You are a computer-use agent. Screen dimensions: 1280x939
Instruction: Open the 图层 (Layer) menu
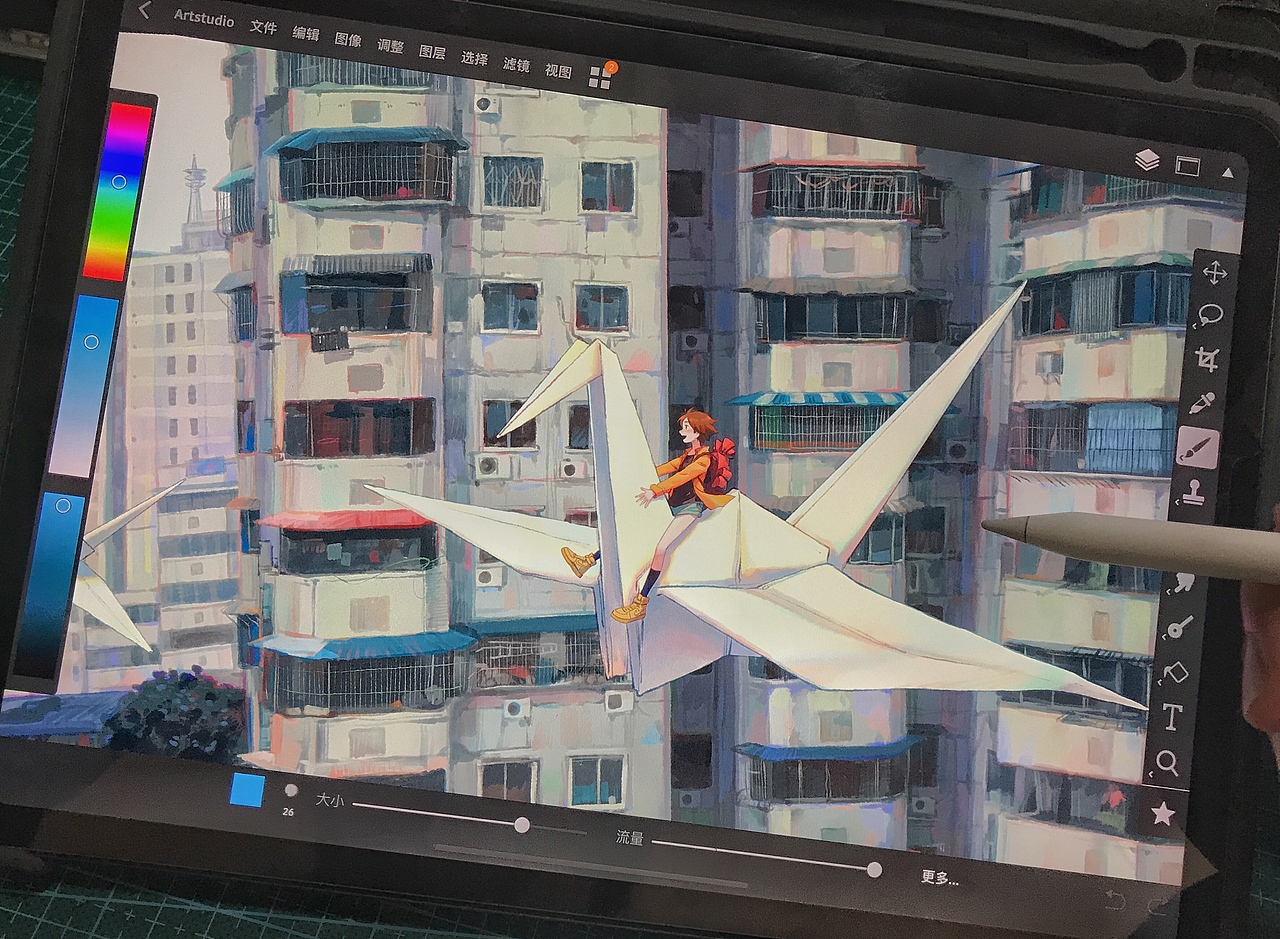[432, 52]
